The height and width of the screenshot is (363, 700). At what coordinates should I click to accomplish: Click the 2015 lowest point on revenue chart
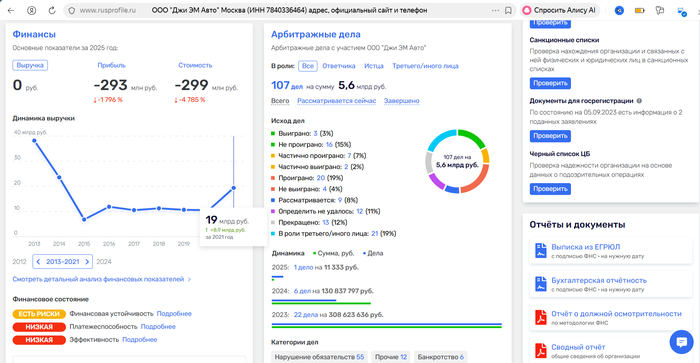click(84, 219)
